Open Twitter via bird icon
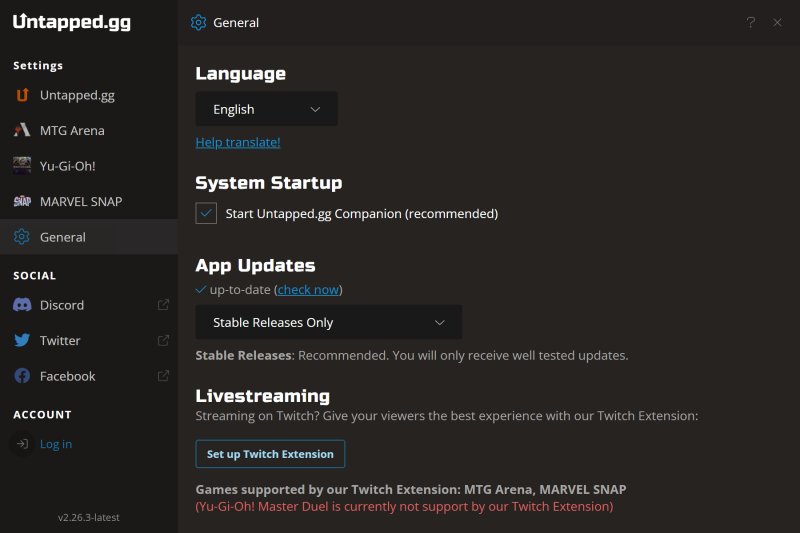The image size is (800, 533). [x=22, y=340]
